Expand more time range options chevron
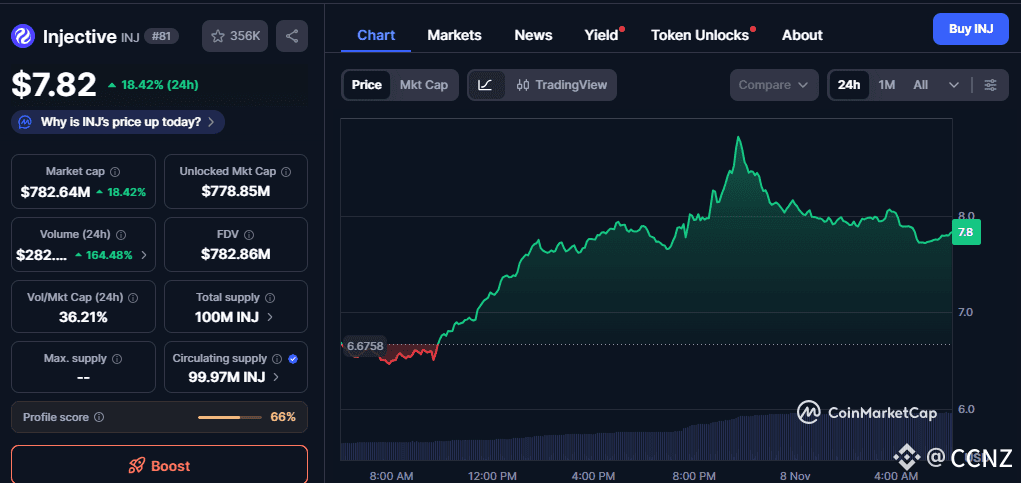Viewport: 1021px width, 483px height. click(954, 85)
